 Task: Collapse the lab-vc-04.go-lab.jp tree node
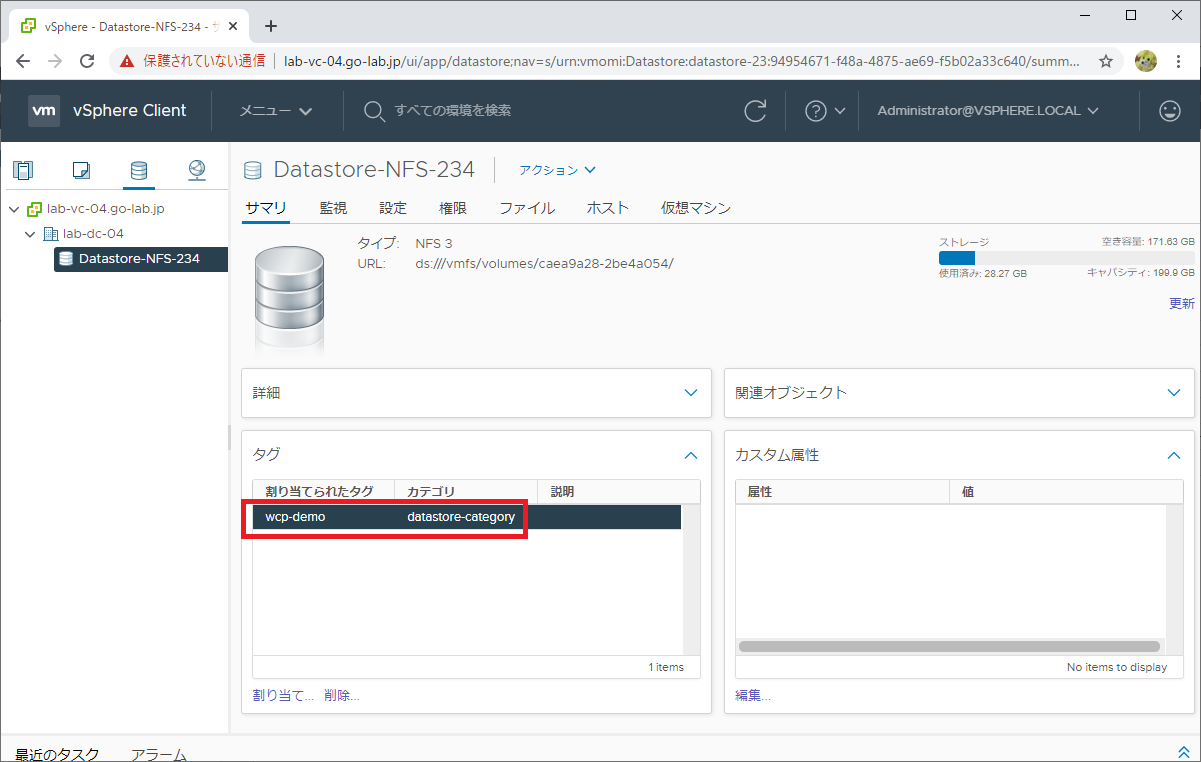click(14, 209)
